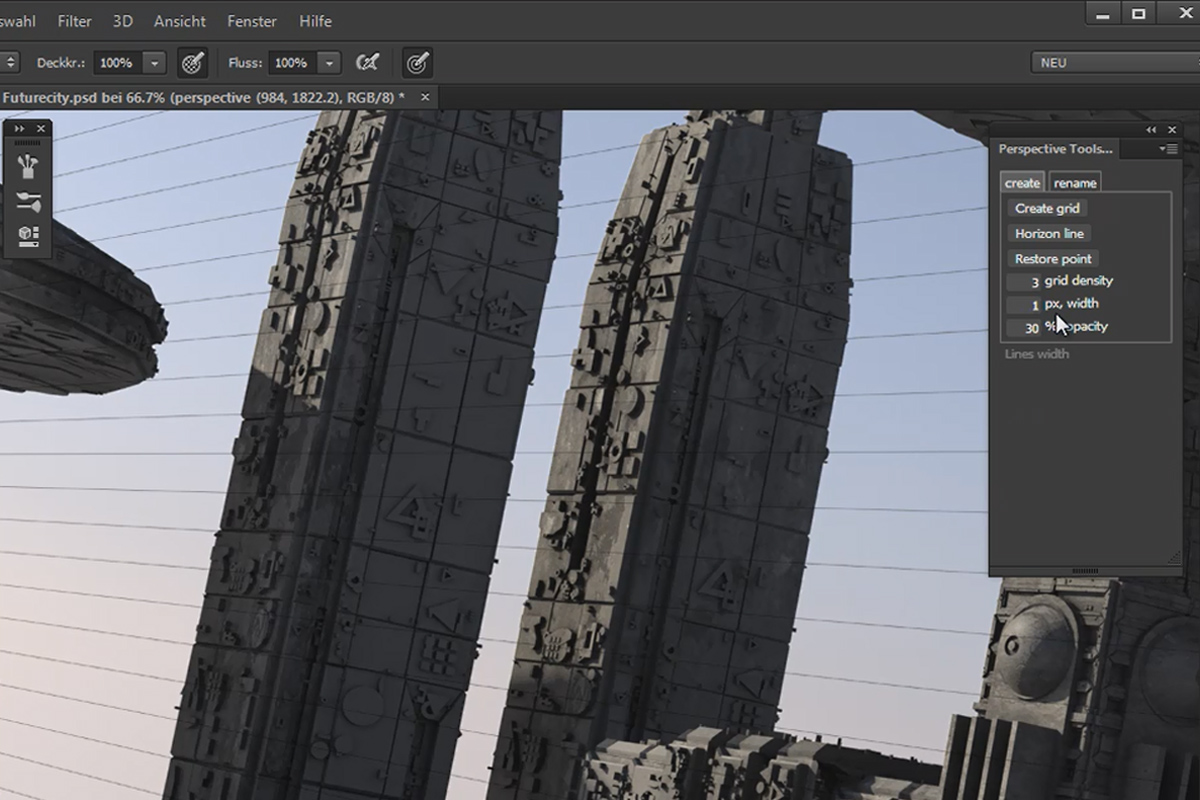
Task: Click the Deckkr. 100% value field
Action: tap(118, 63)
